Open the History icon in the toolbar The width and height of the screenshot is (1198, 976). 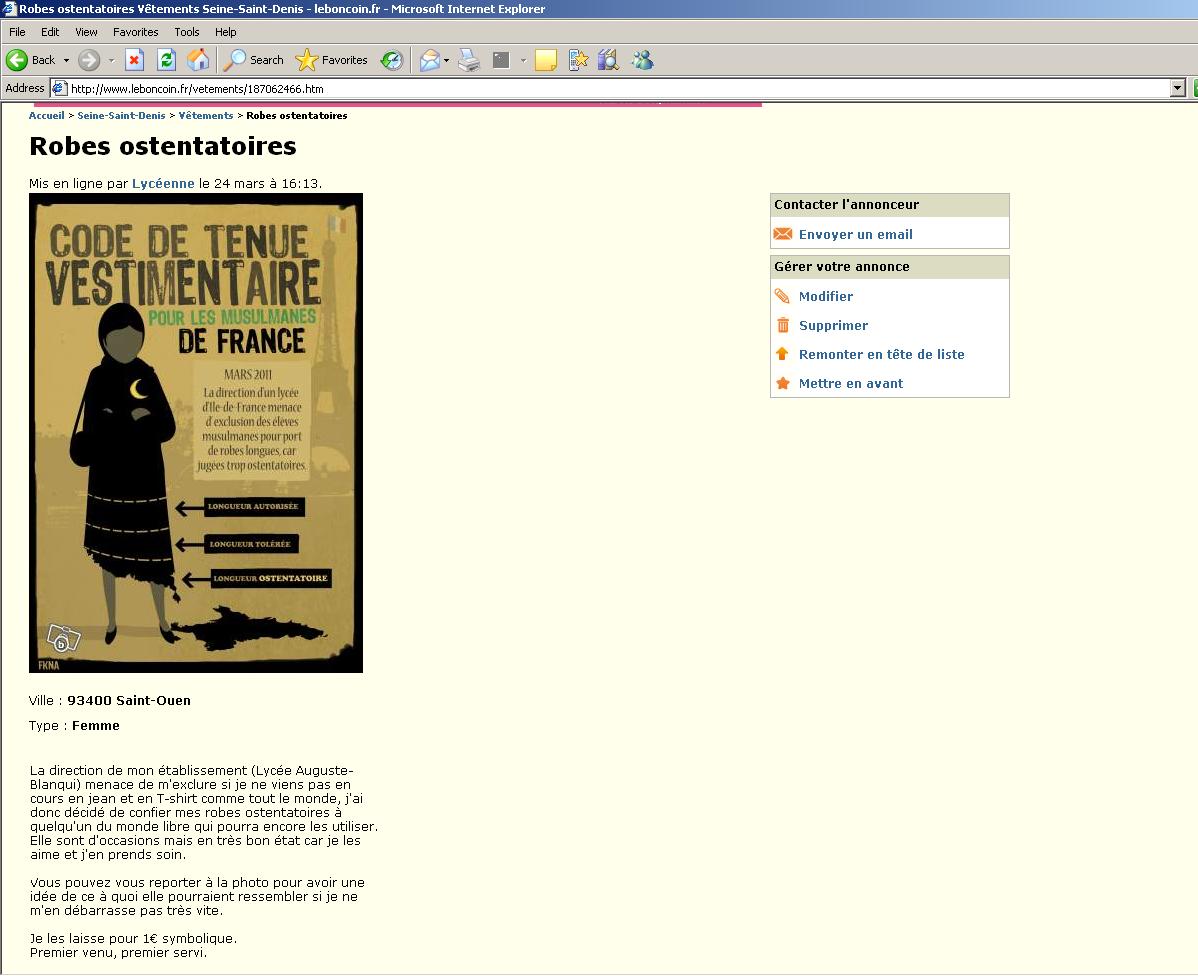tap(392, 60)
